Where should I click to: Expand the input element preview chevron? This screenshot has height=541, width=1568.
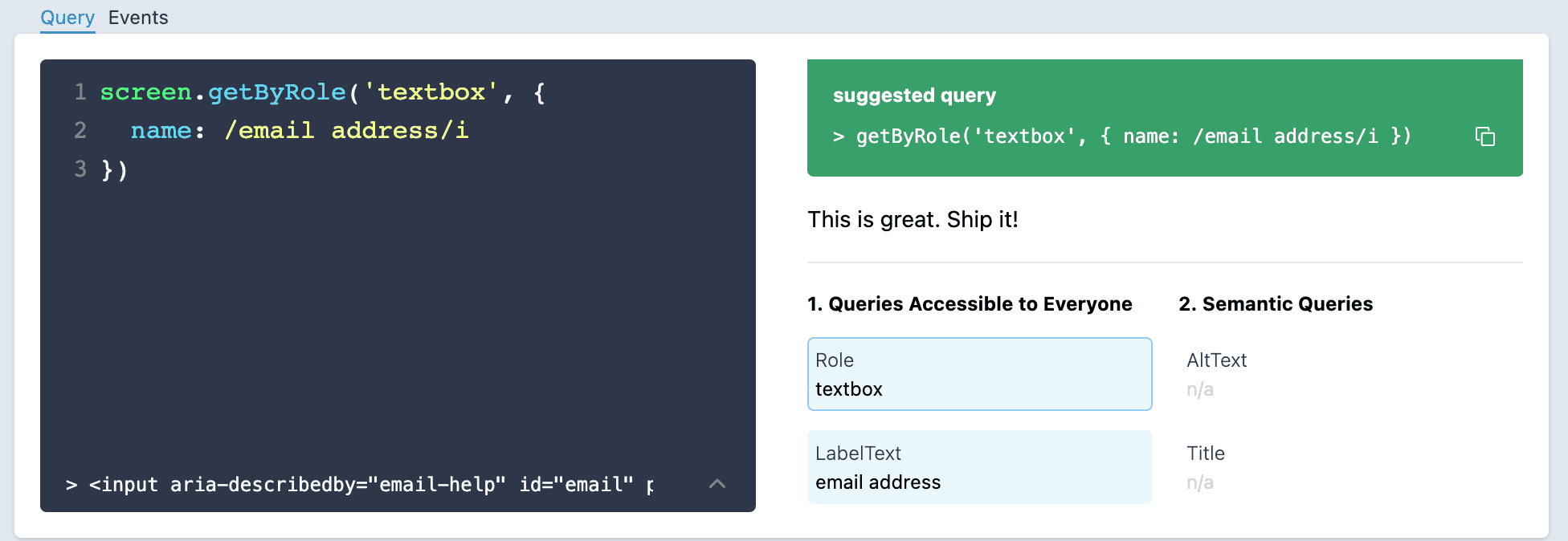[717, 483]
